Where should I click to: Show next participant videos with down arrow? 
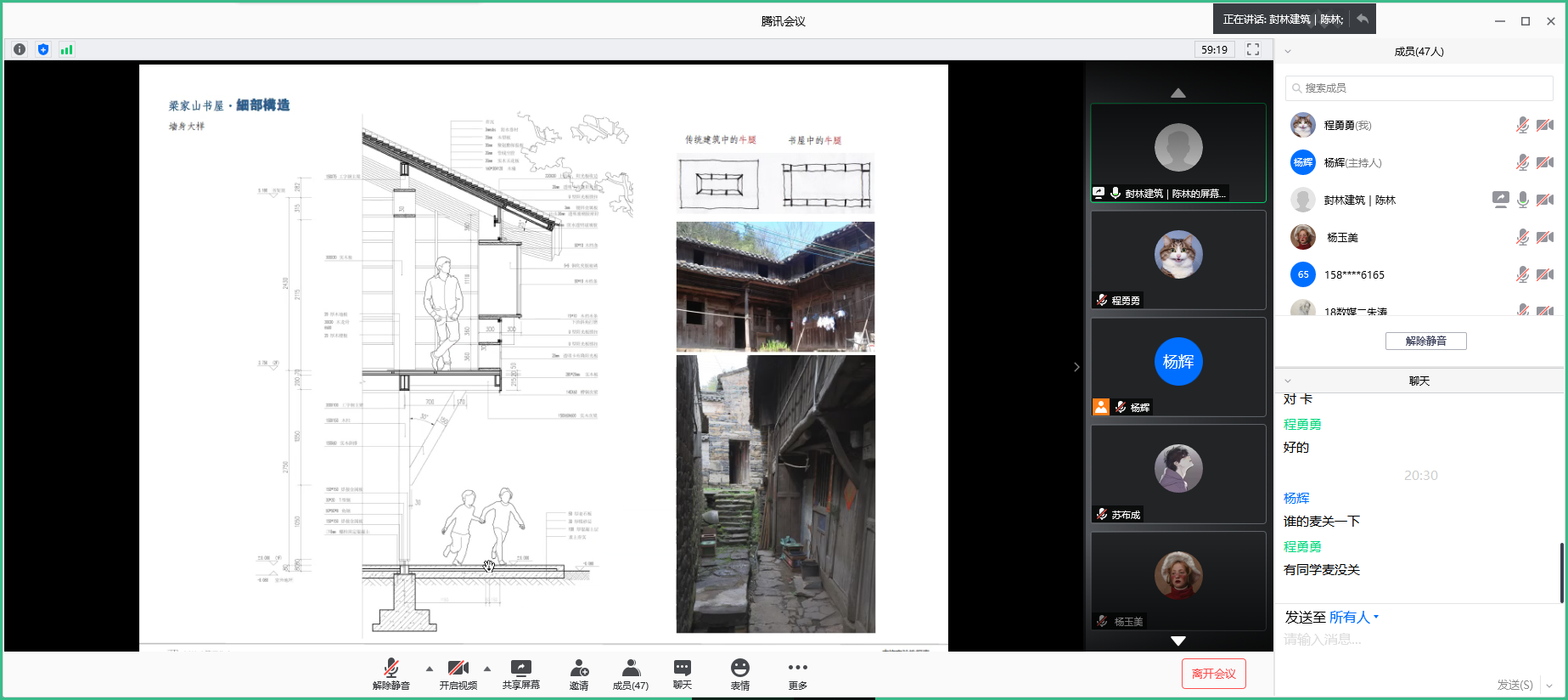[1178, 641]
